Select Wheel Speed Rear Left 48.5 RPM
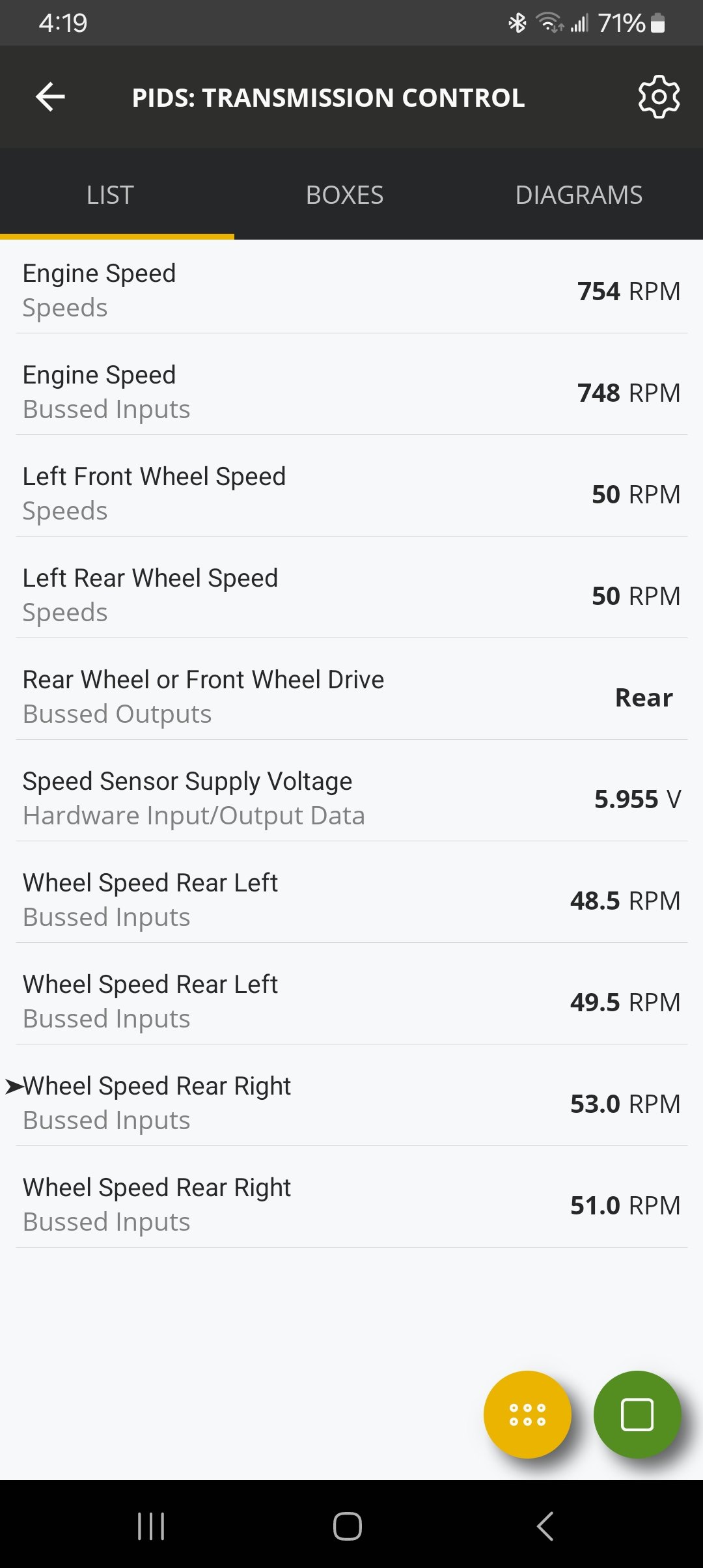Image resolution: width=703 pixels, height=1568 pixels. point(351,900)
